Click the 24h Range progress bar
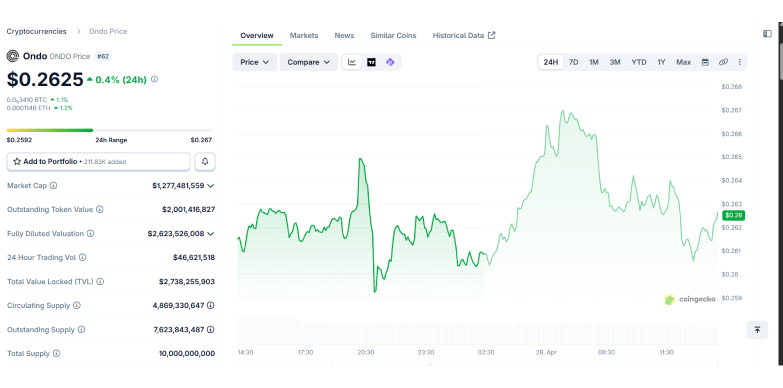The image size is (783, 388). coord(109,130)
